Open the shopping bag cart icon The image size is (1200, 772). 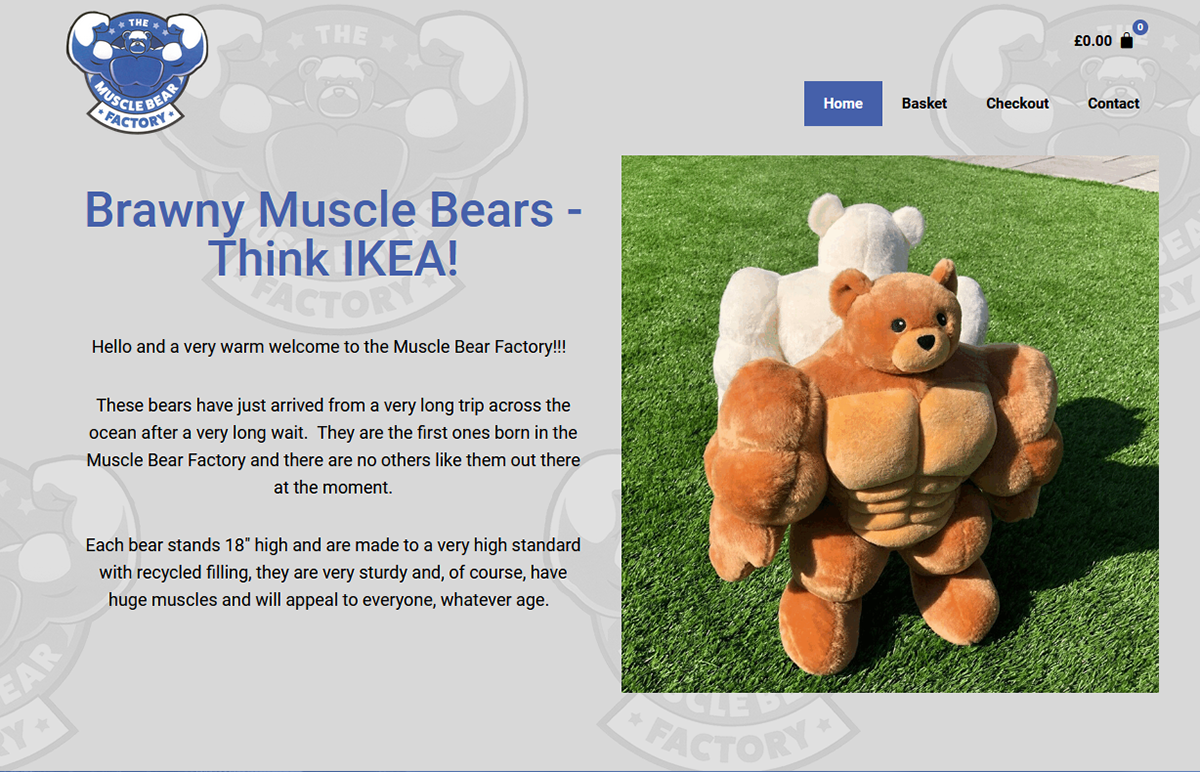coord(1127,41)
